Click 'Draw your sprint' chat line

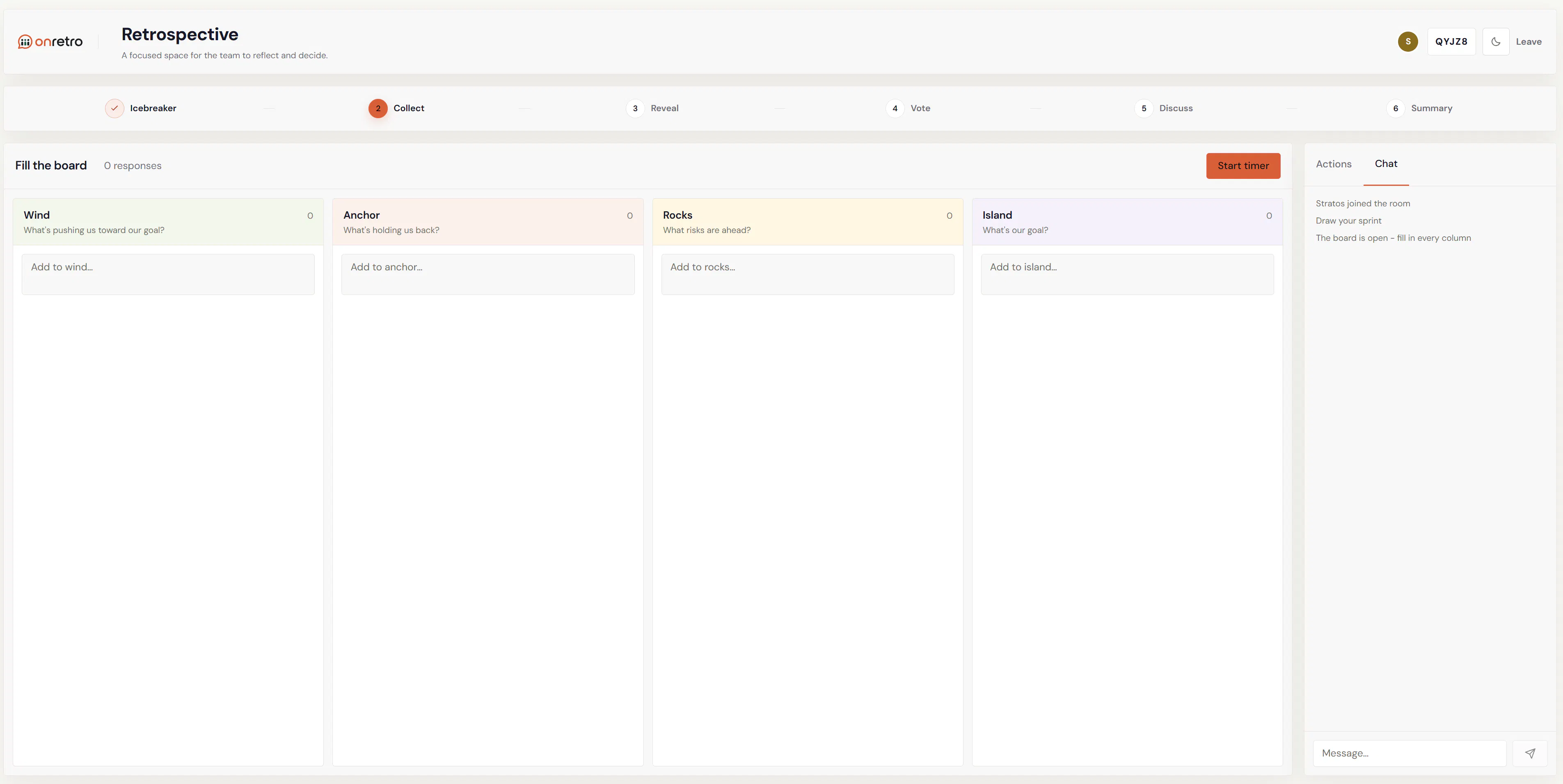(1348, 221)
